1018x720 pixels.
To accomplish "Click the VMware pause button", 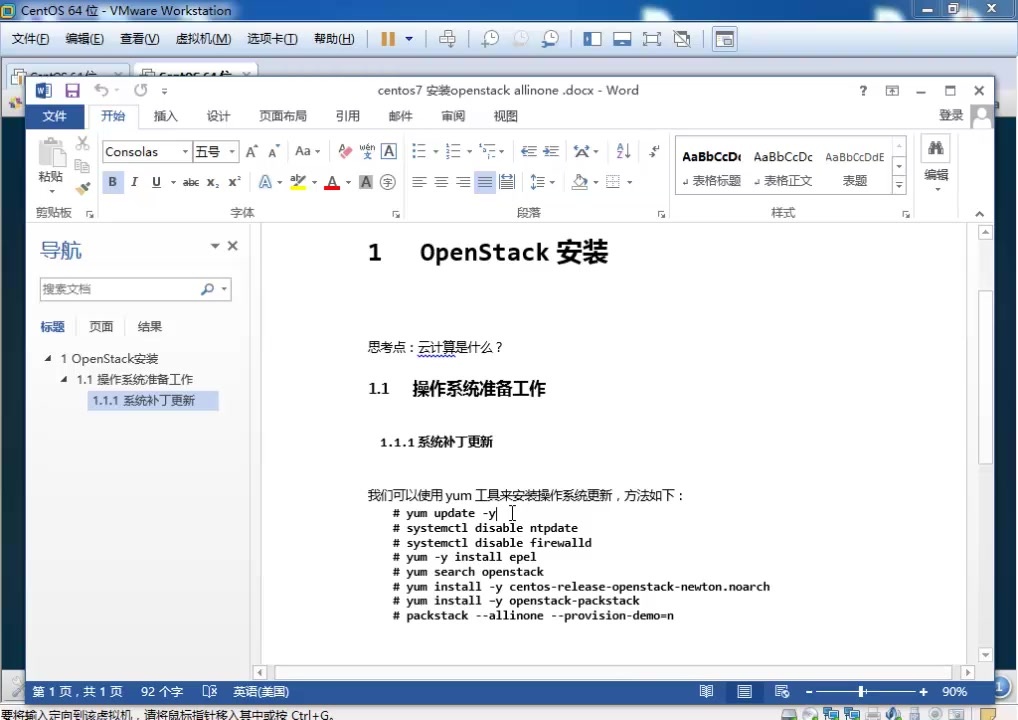I will pyautogui.click(x=388, y=39).
